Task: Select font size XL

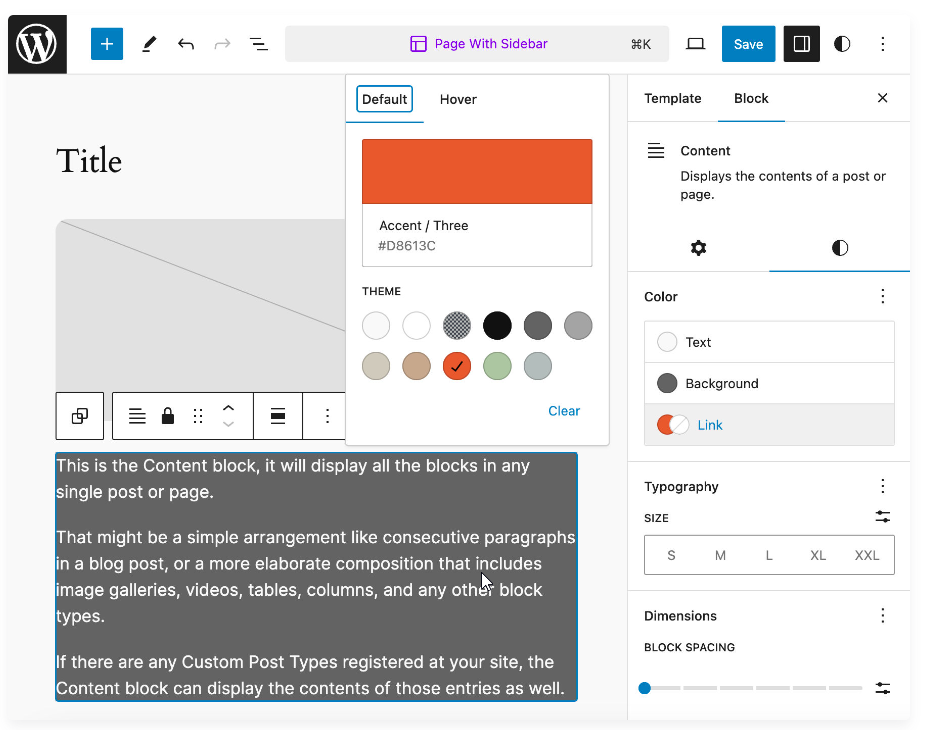Action: 818,555
